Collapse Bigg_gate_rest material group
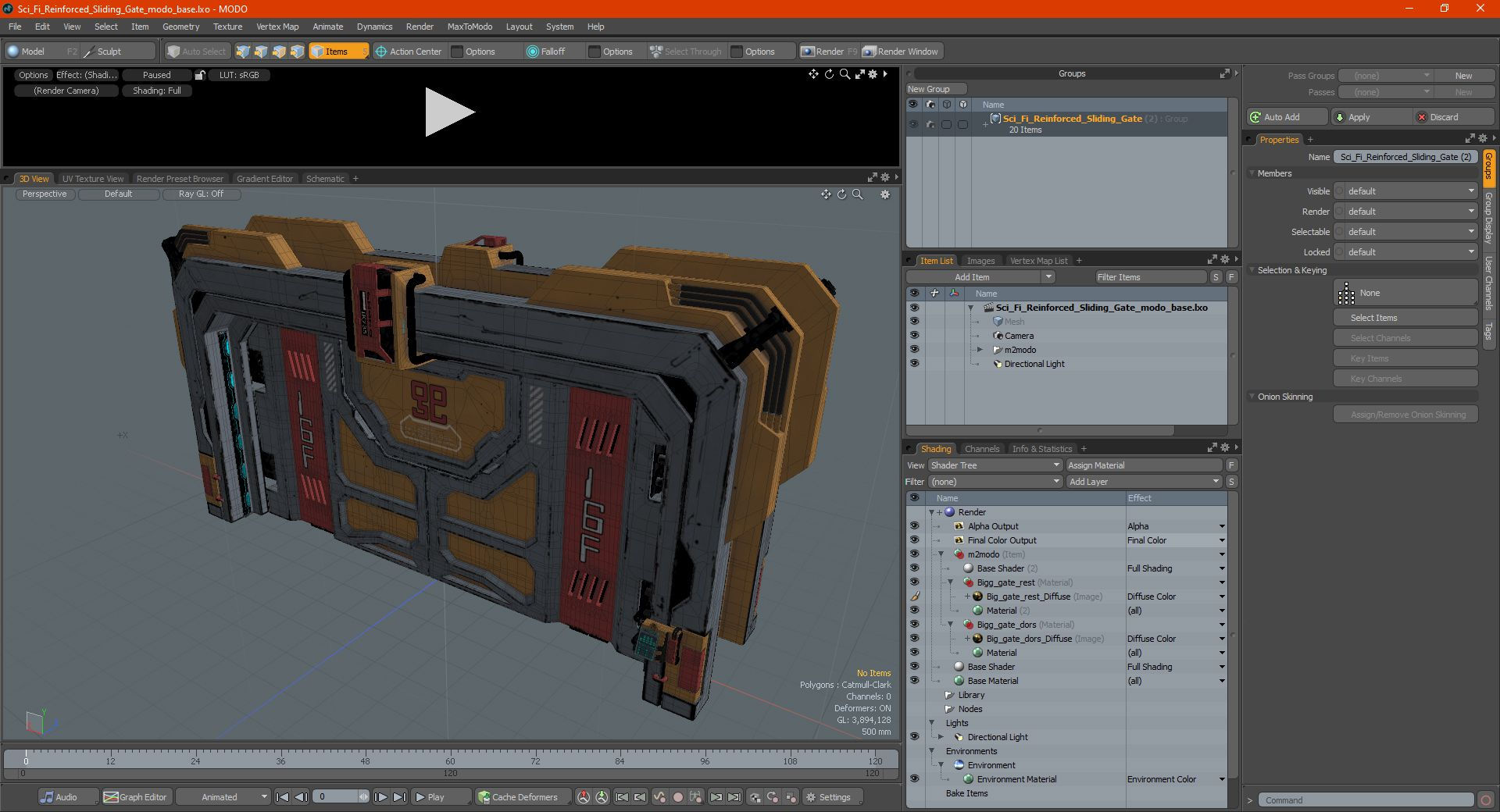Screen dimensions: 1500x812 pyautogui.click(x=951, y=582)
